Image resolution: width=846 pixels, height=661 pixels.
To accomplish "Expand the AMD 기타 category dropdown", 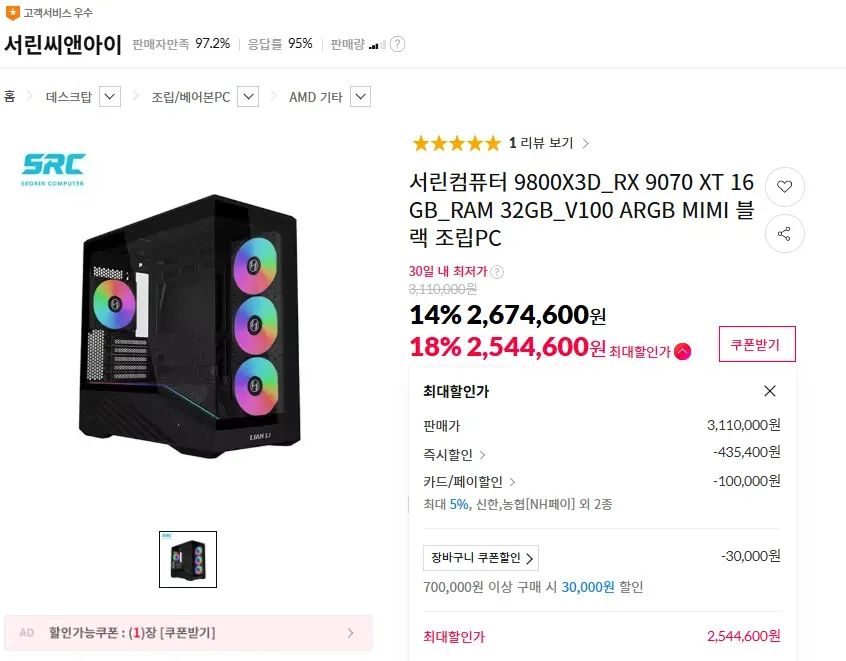I will (x=359, y=97).
